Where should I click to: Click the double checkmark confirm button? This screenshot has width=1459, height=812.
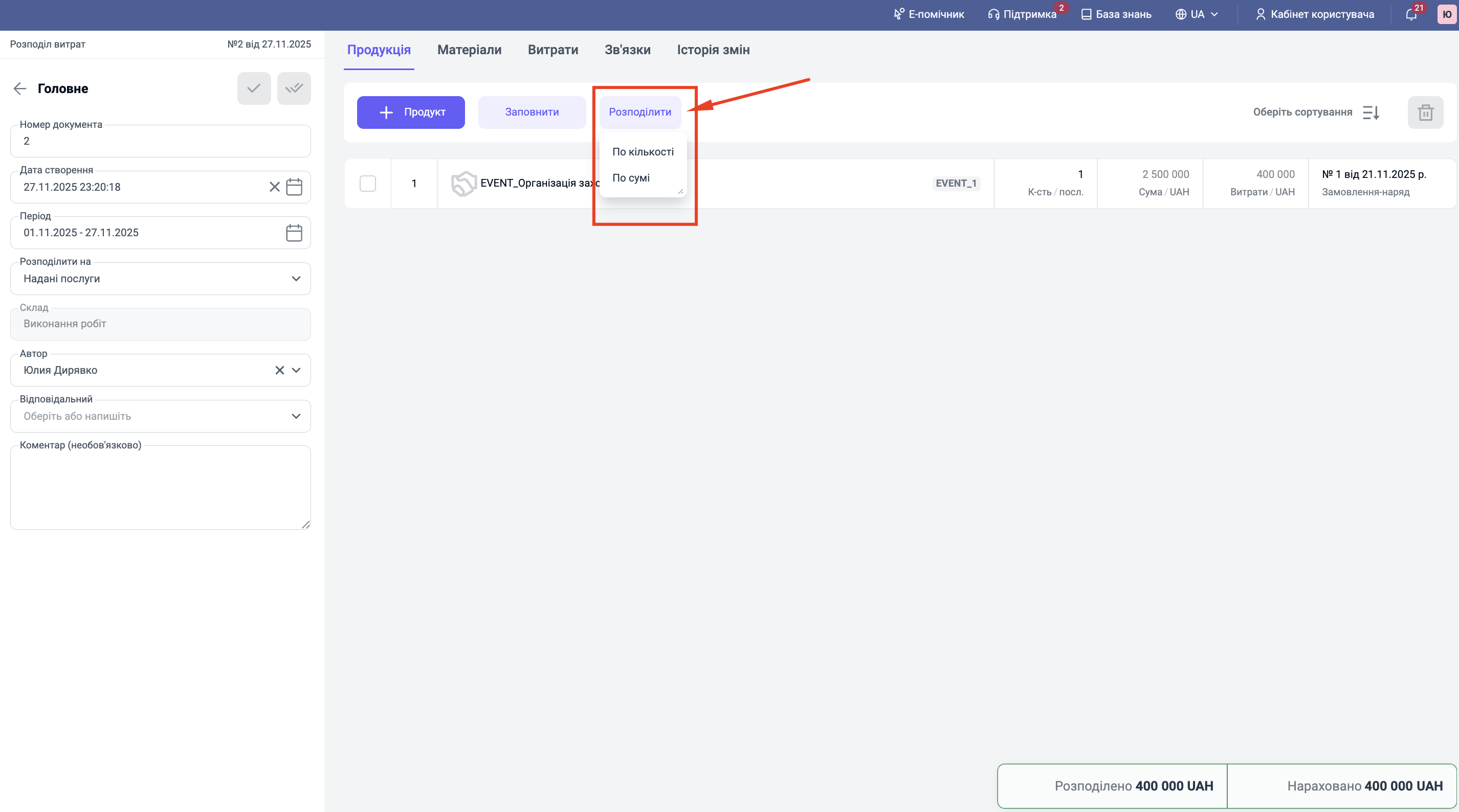tap(294, 88)
